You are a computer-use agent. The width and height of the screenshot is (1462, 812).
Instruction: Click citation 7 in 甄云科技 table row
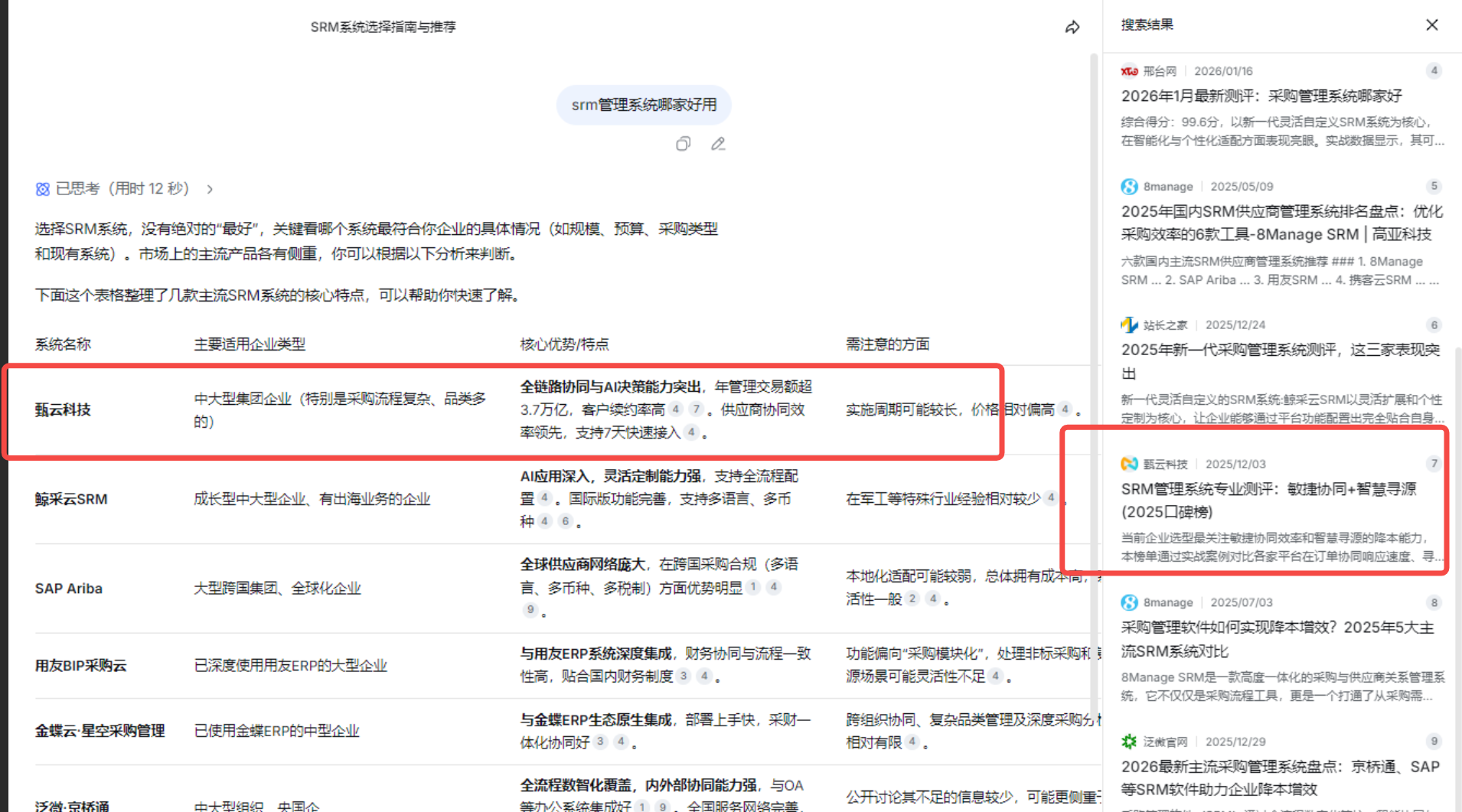point(696,409)
